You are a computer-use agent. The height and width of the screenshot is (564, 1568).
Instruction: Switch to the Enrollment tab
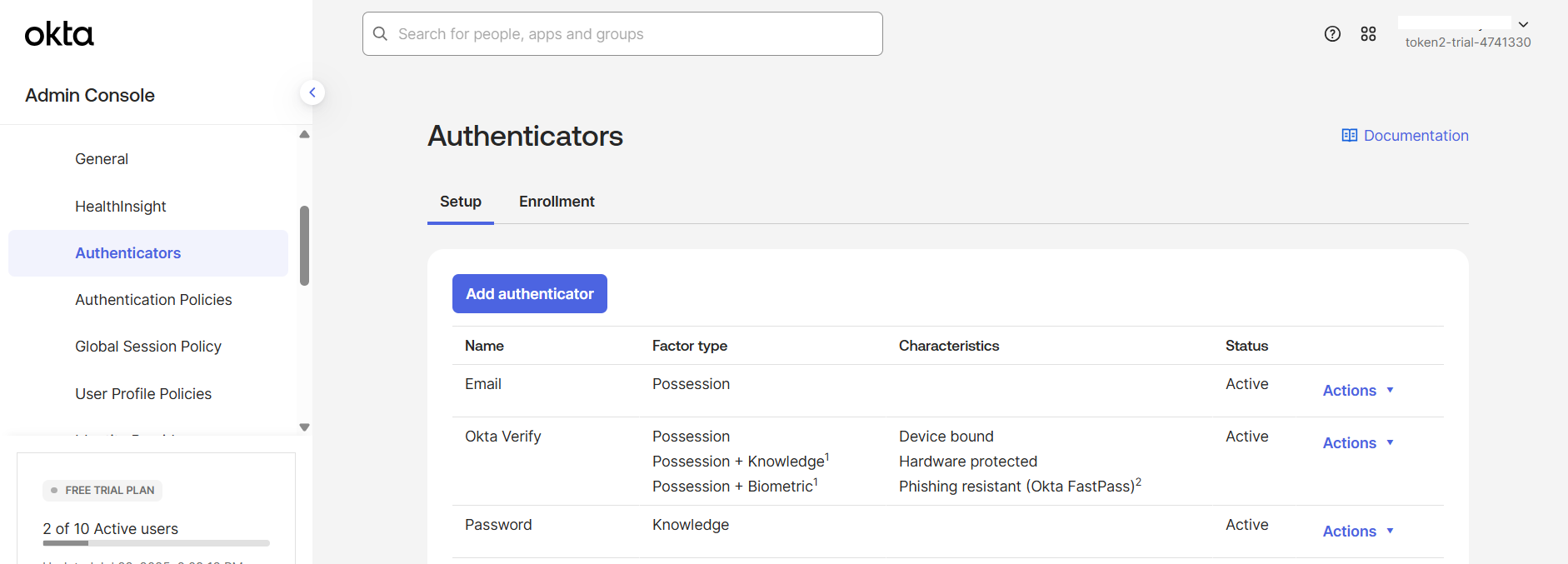point(557,202)
